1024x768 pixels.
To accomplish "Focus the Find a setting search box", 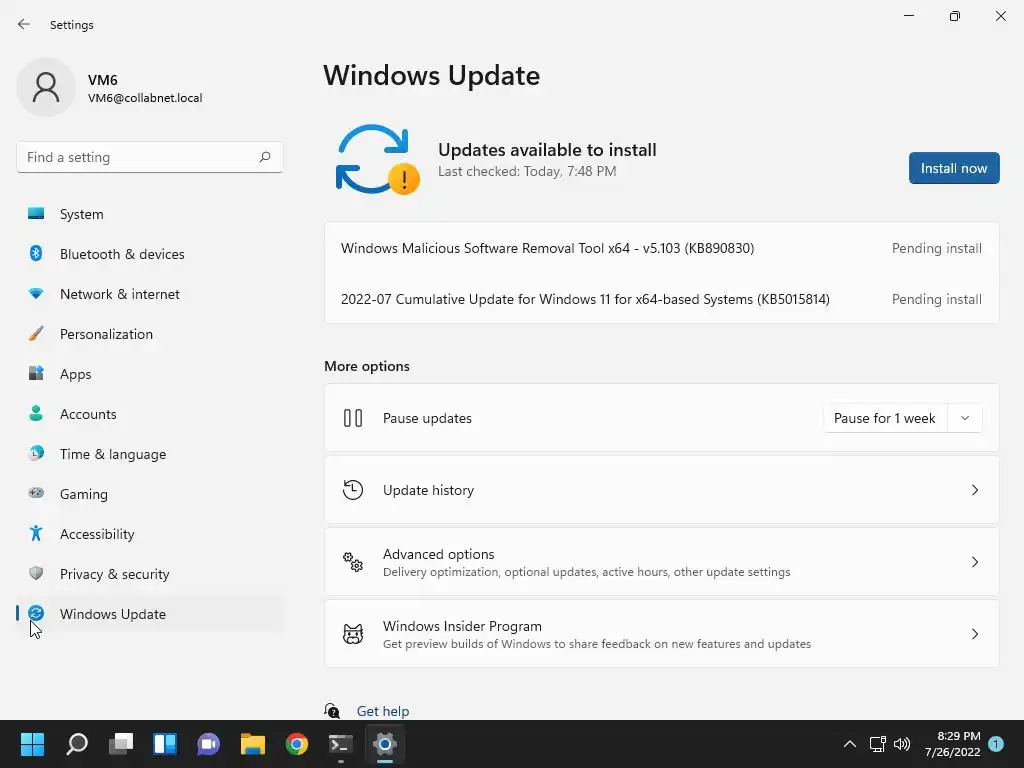I will [150, 157].
